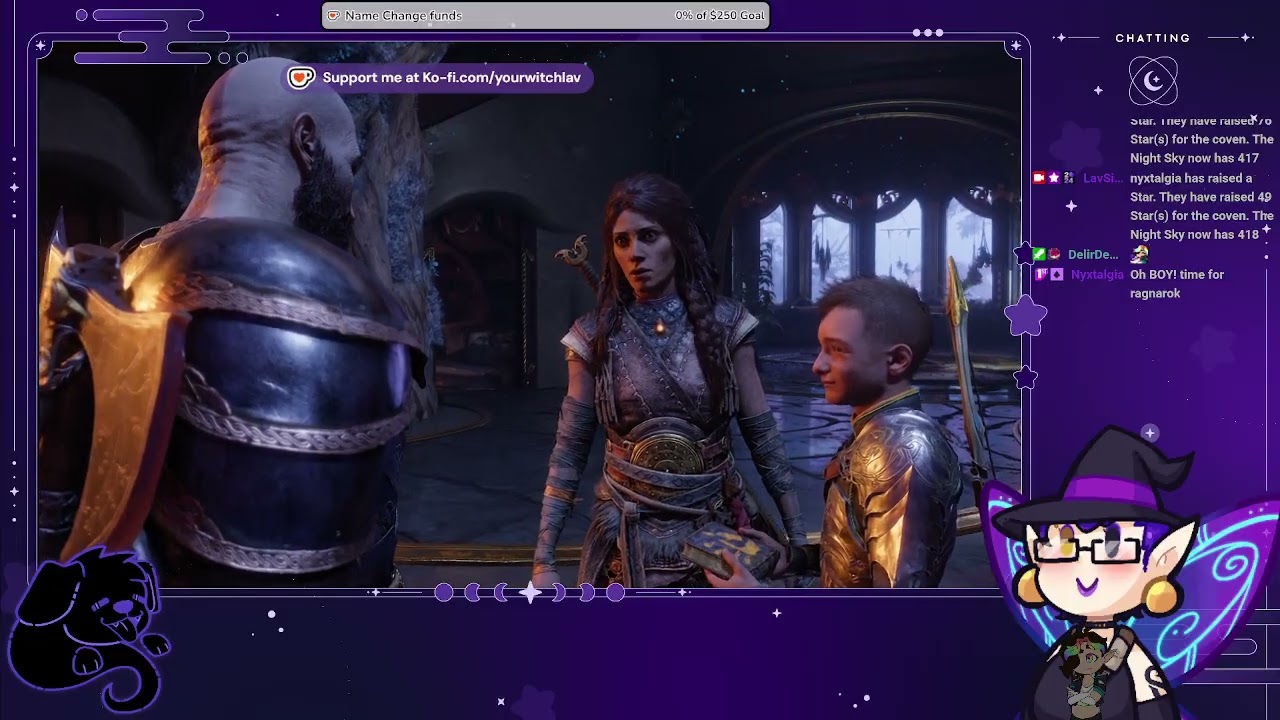Click the purple diamond badge beside Nyxtalgia
The width and height of the screenshot is (1280, 720).
tap(1057, 274)
